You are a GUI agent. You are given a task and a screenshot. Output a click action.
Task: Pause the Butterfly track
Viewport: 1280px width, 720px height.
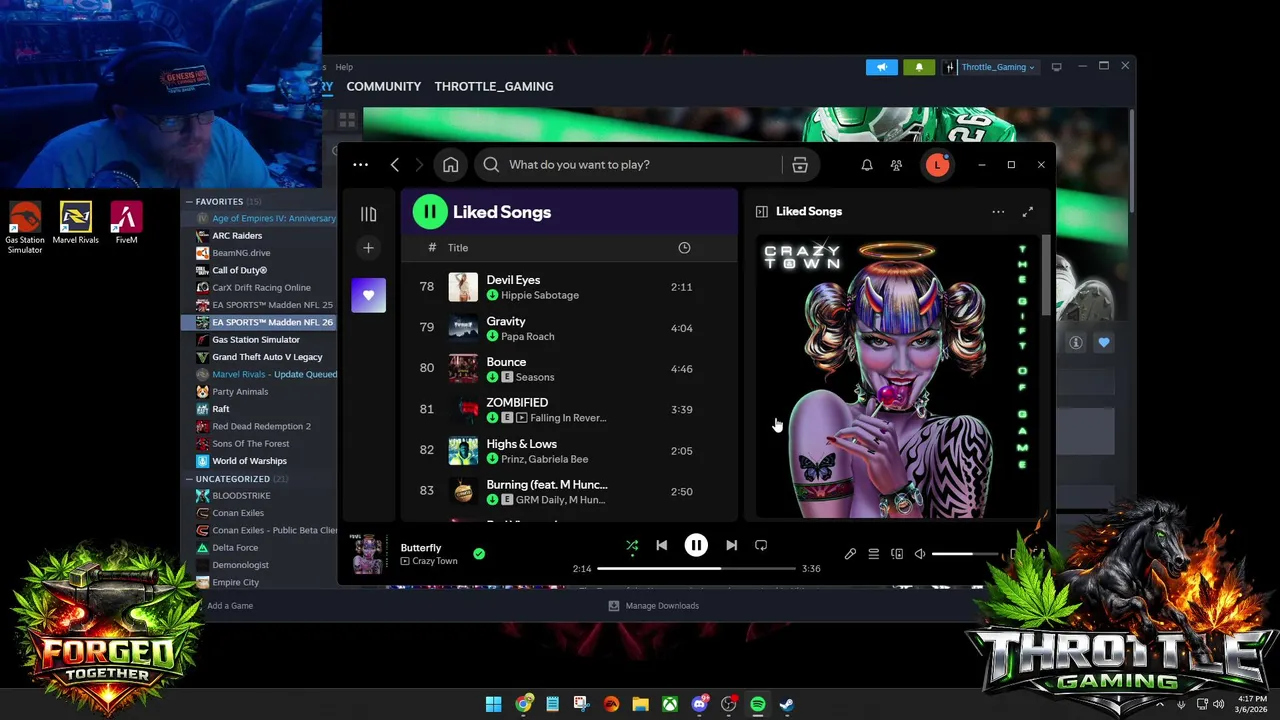click(696, 545)
